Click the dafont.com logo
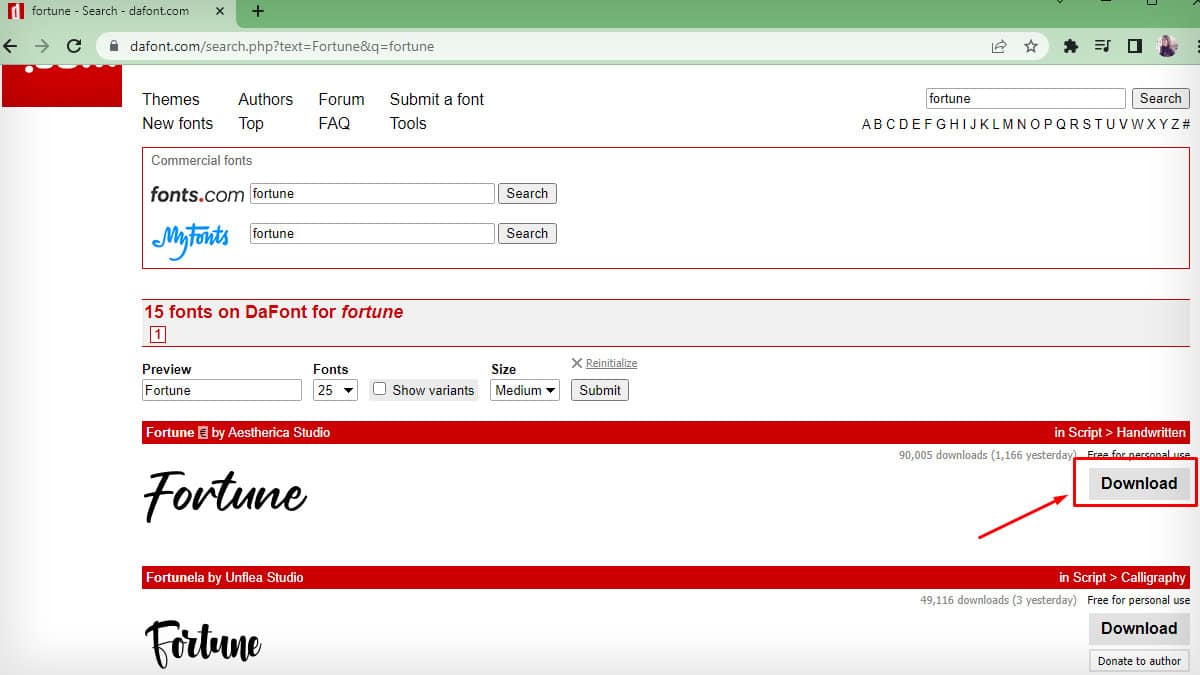Image resolution: width=1200 pixels, height=675 pixels. pos(62,80)
